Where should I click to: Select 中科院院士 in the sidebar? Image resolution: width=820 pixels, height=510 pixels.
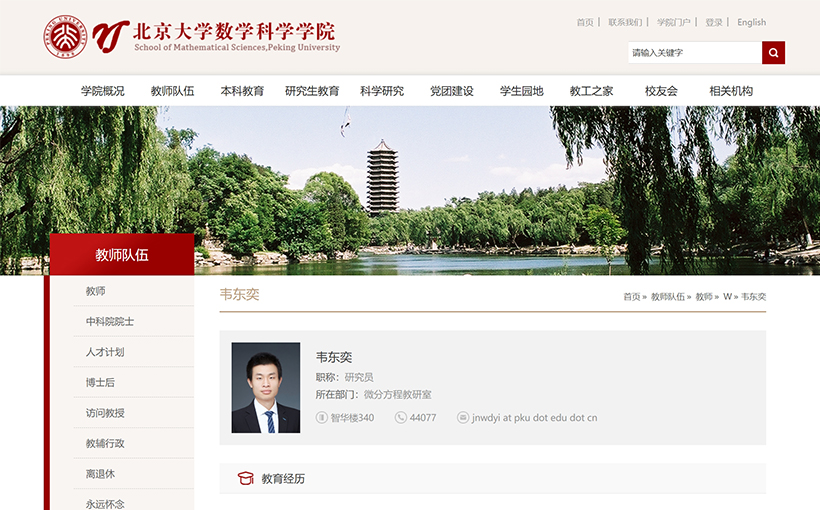coord(110,322)
